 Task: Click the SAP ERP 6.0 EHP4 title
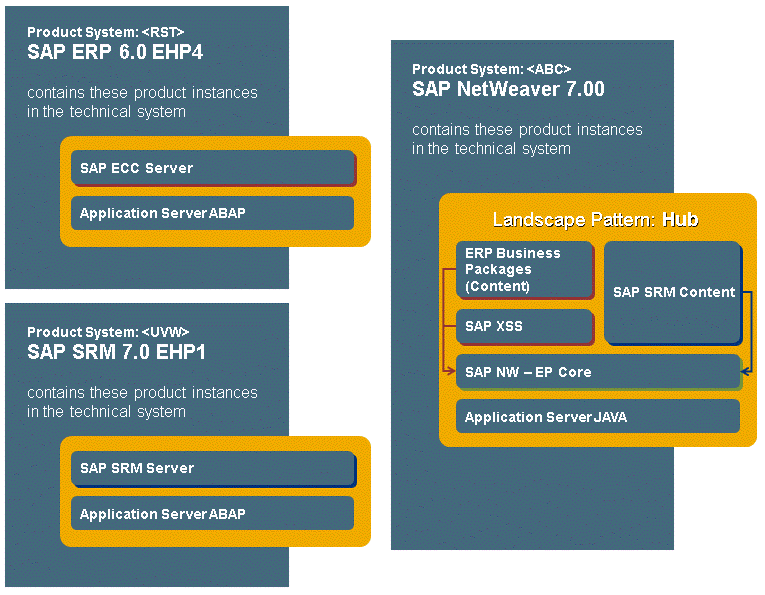pyautogui.click(x=115, y=52)
